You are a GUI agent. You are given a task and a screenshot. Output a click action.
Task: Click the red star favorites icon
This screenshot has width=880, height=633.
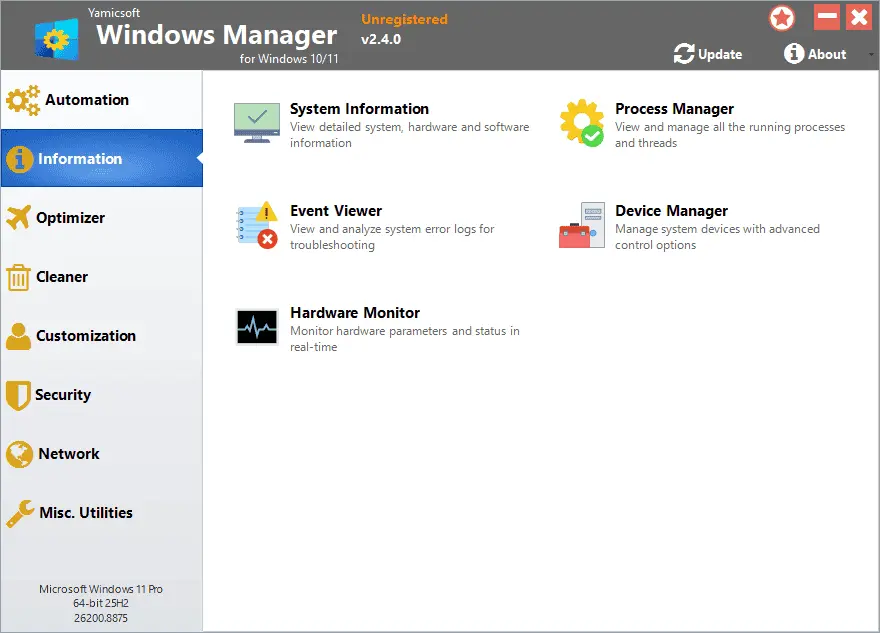click(782, 19)
